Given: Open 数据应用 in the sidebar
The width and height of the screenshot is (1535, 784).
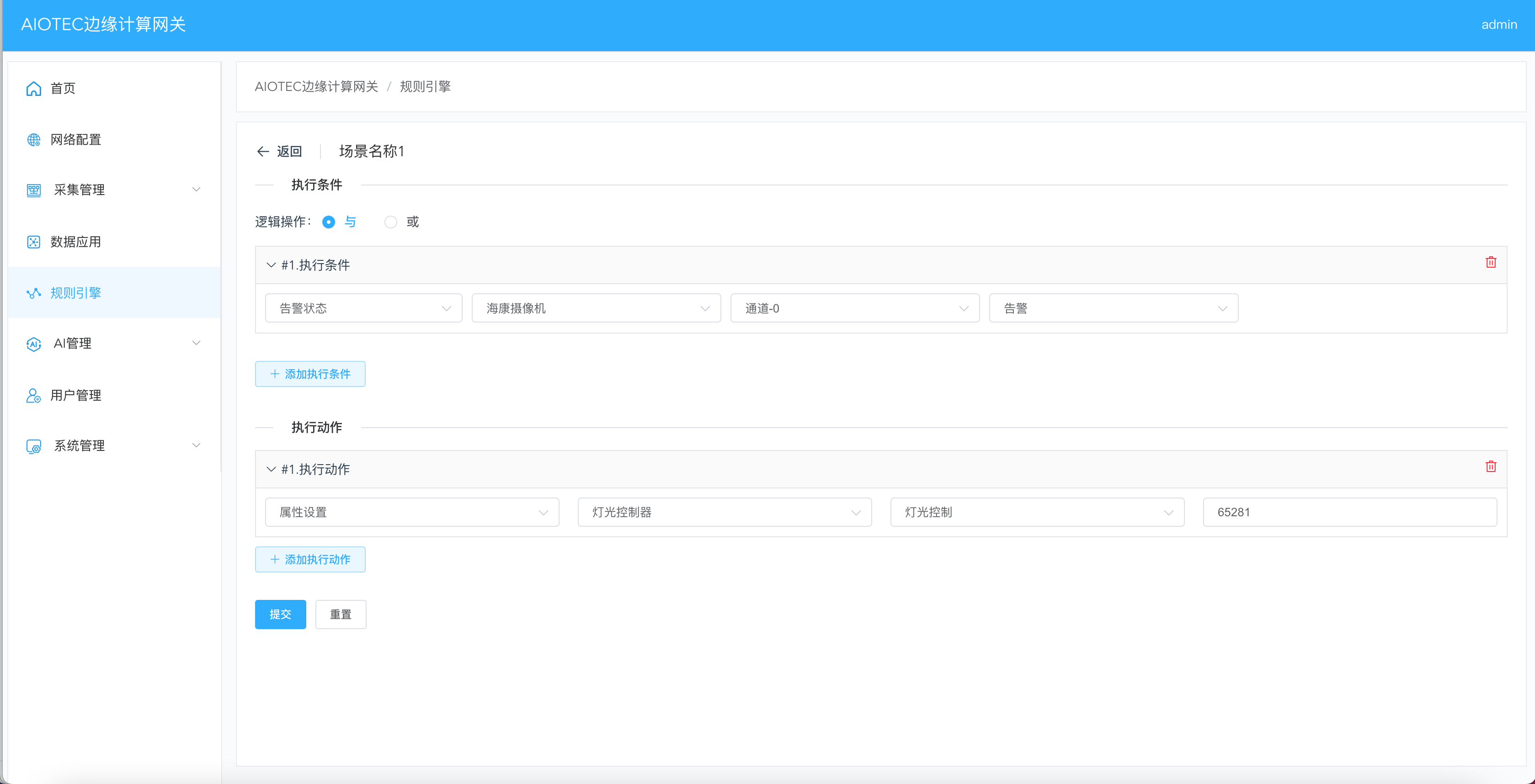Looking at the screenshot, I should coord(114,242).
